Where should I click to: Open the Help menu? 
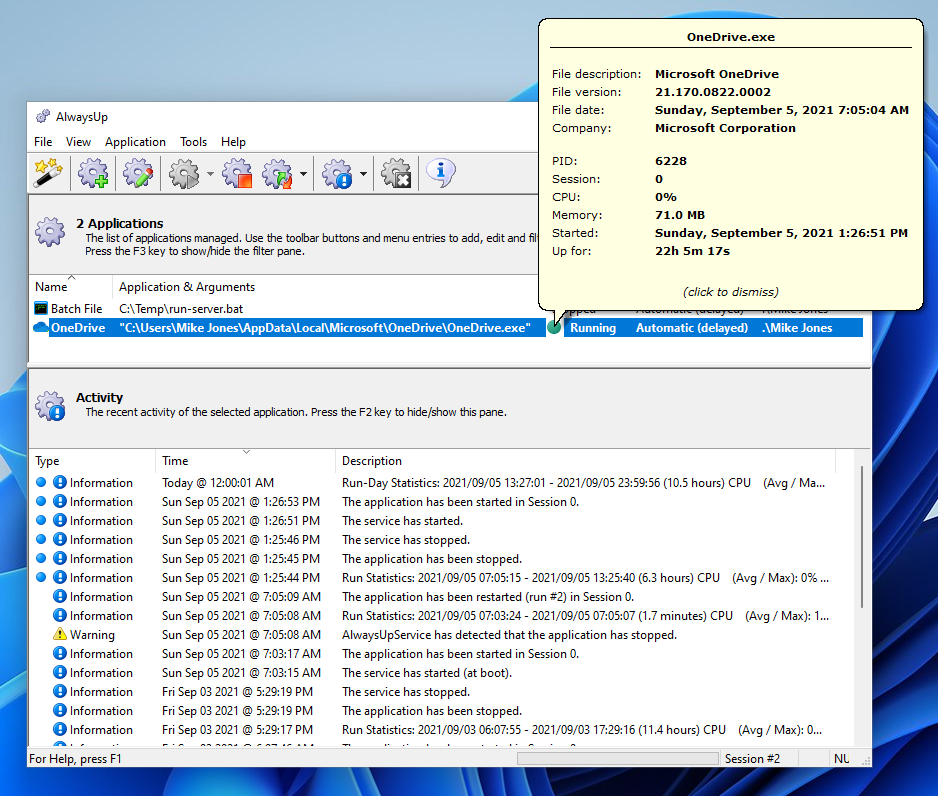coord(233,142)
